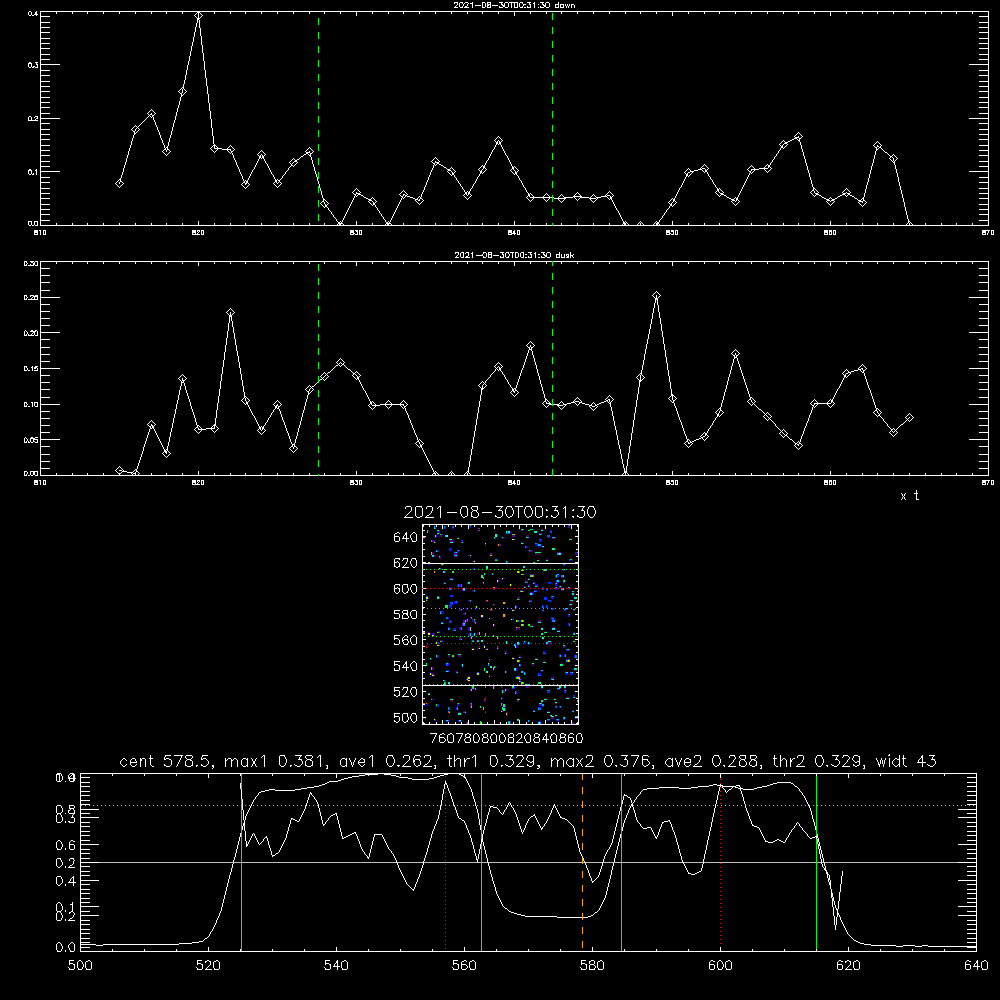Click the '540' x-axis label of bottom plot
Screen dimensions: 1000x1000
pyautogui.click(x=336, y=966)
